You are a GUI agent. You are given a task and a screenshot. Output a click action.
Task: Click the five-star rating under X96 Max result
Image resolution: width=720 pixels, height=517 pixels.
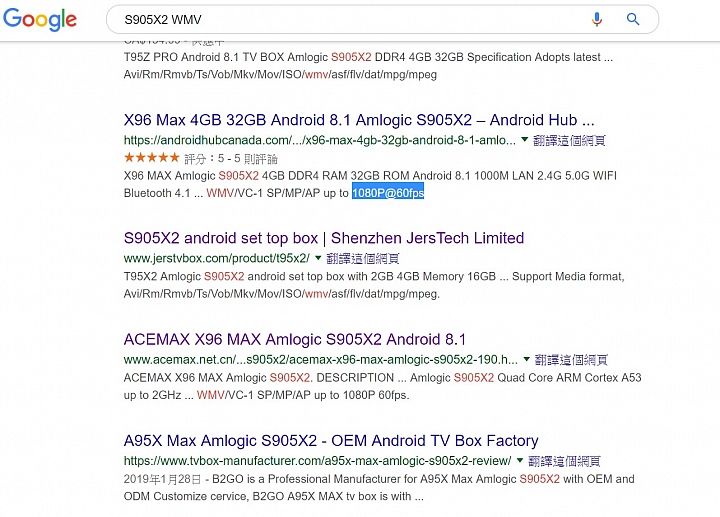(152, 158)
